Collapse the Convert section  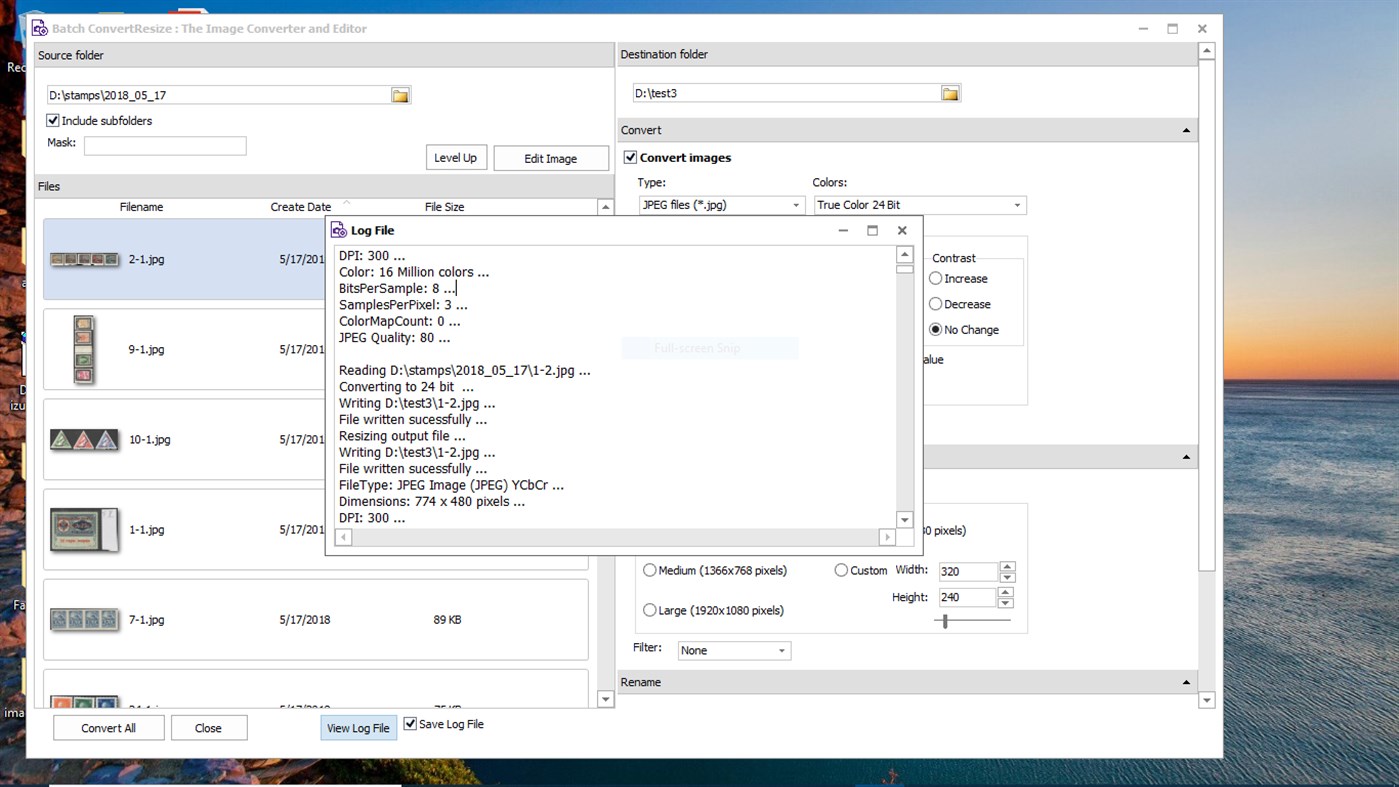pyautogui.click(x=1185, y=129)
